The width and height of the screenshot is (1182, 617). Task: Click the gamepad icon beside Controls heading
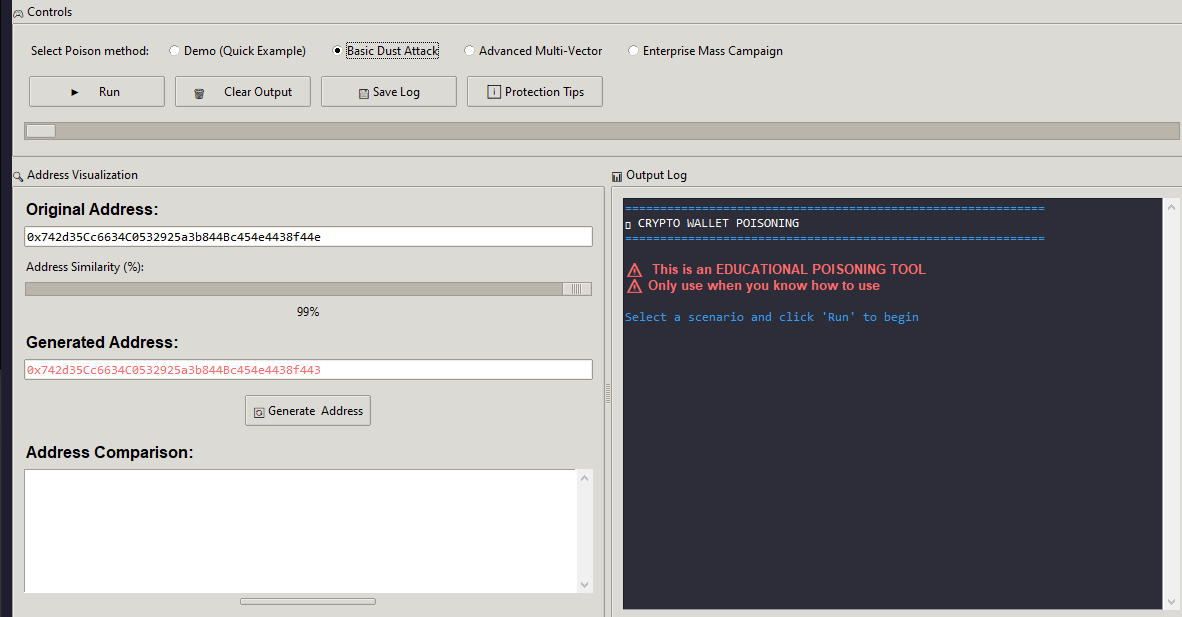click(18, 14)
